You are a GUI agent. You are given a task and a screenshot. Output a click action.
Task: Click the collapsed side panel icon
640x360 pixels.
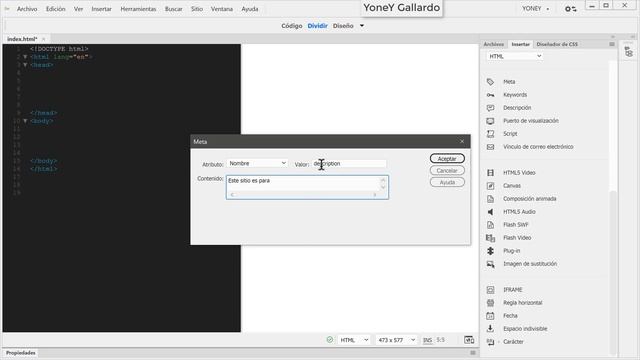point(629,52)
